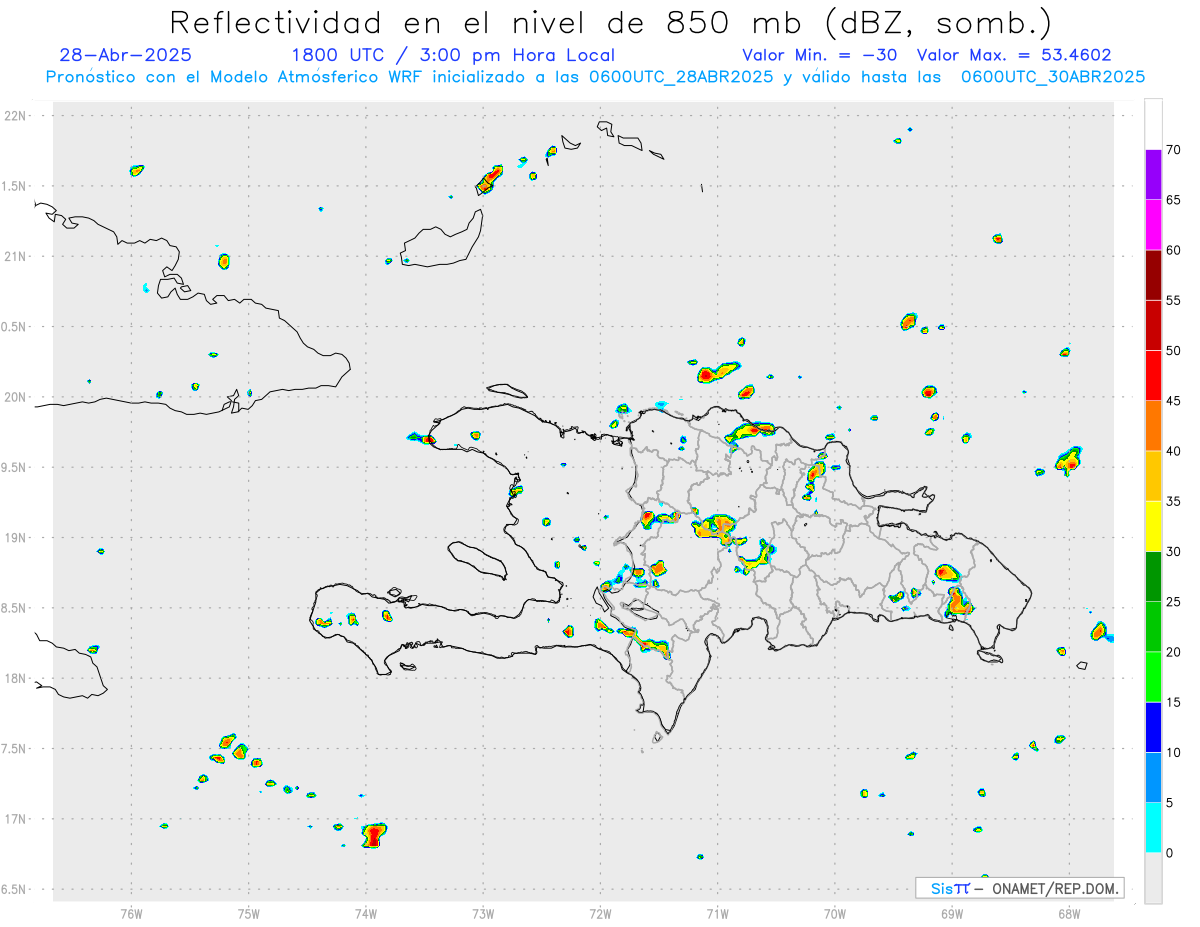
Task: Pick the dark green 25–30 dBZ swatch
Action: click(1153, 577)
